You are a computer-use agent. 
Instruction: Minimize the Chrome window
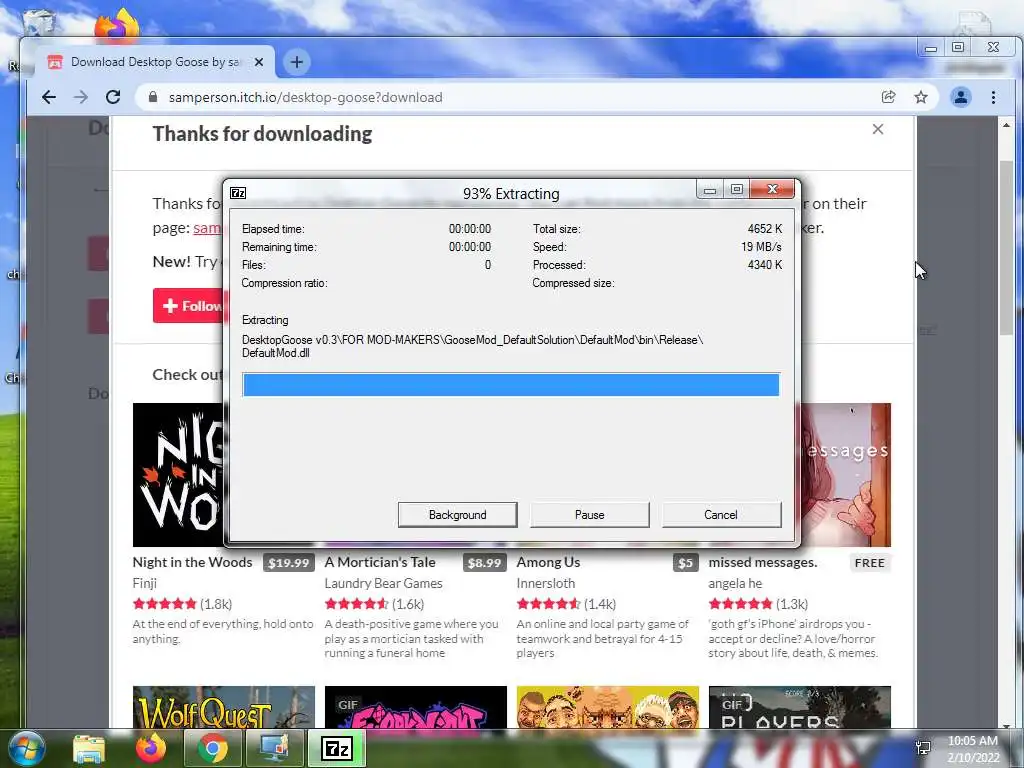pyautogui.click(x=931, y=48)
